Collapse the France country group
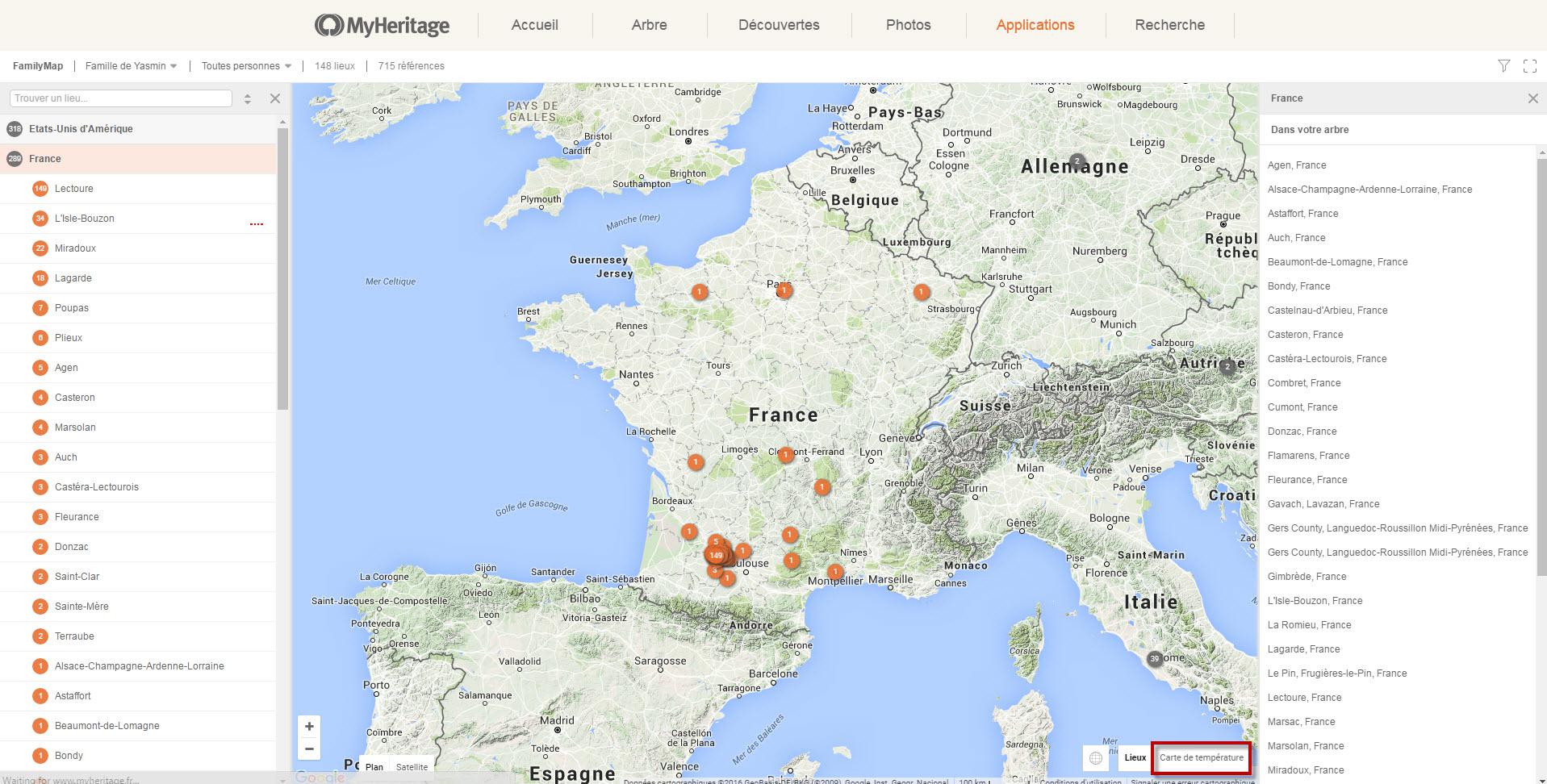The width and height of the screenshot is (1547, 784). click(x=138, y=159)
